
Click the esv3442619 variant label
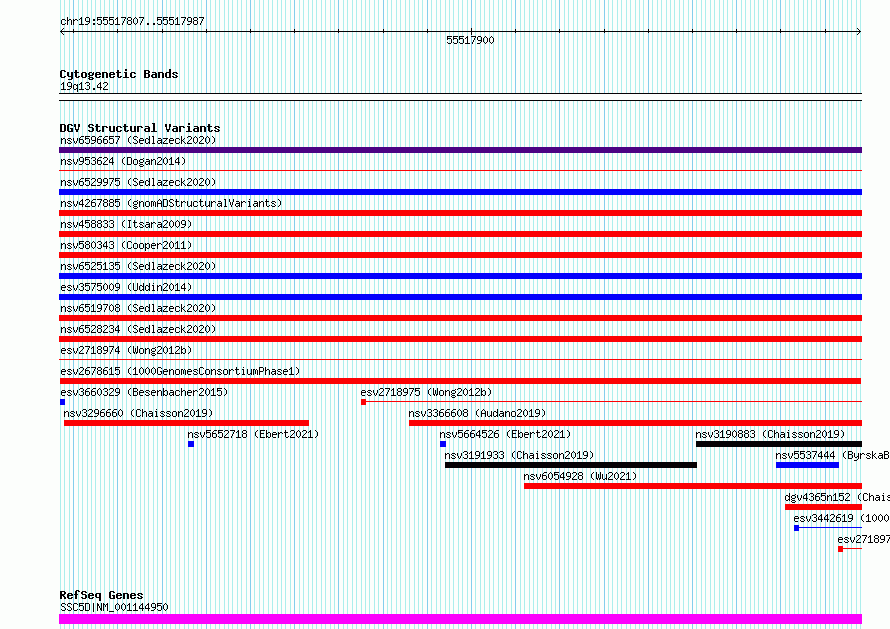[841, 518]
